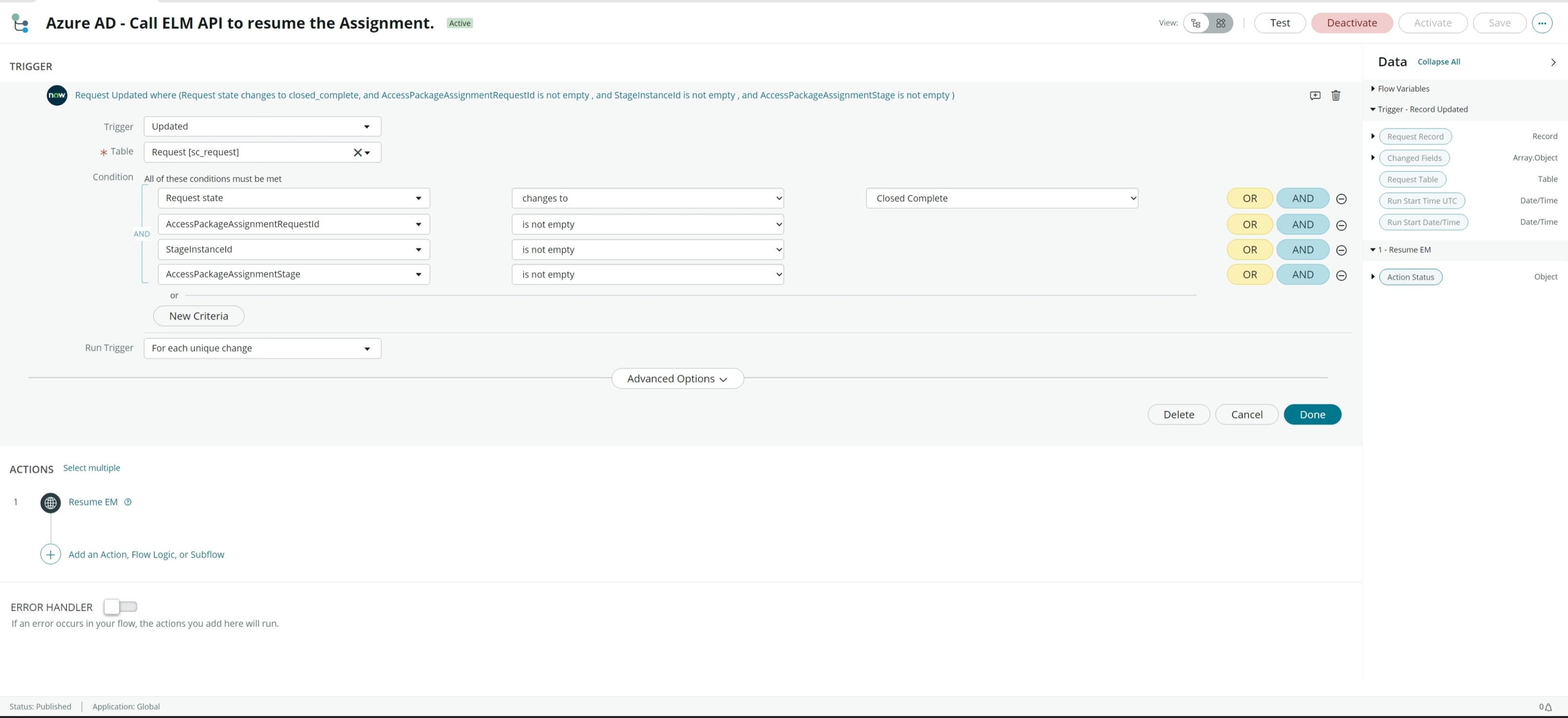Open the more actions ellipsis menu
1568x718 pixels.
[x=1541, y=23]
